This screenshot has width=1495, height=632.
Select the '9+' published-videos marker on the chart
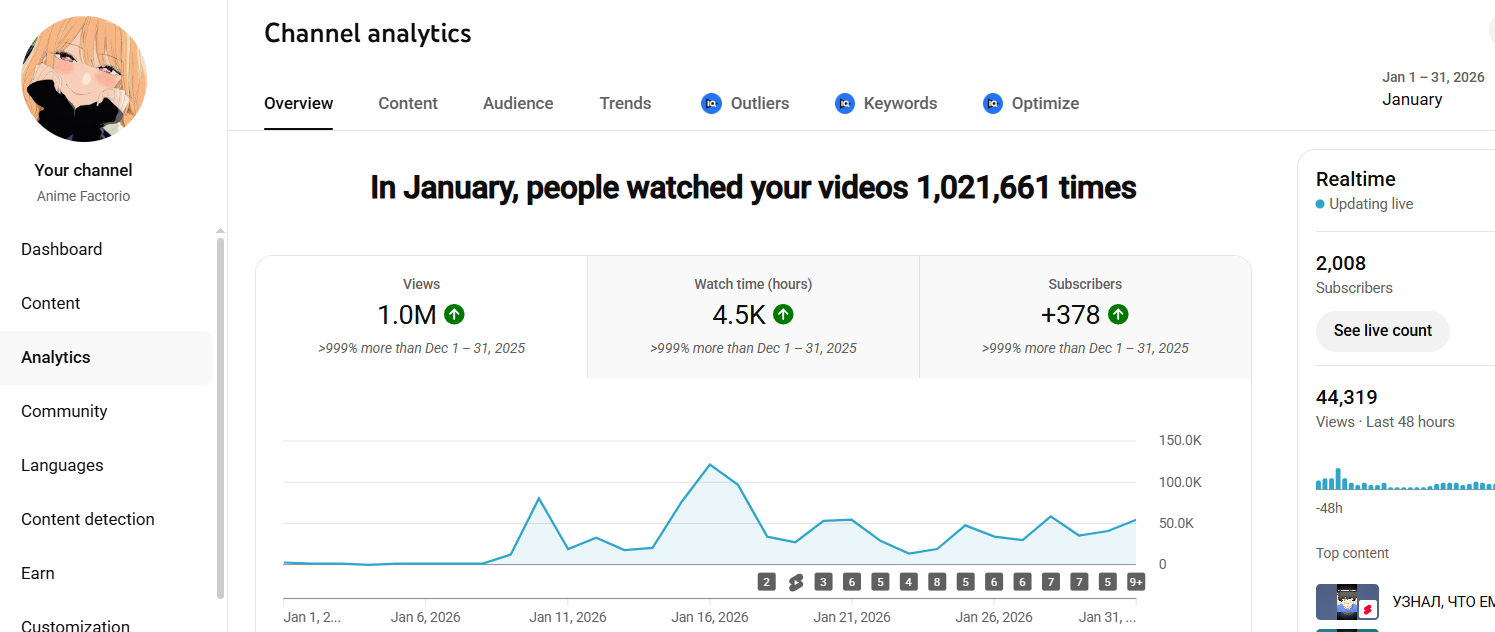click(x=1136, y=582)
